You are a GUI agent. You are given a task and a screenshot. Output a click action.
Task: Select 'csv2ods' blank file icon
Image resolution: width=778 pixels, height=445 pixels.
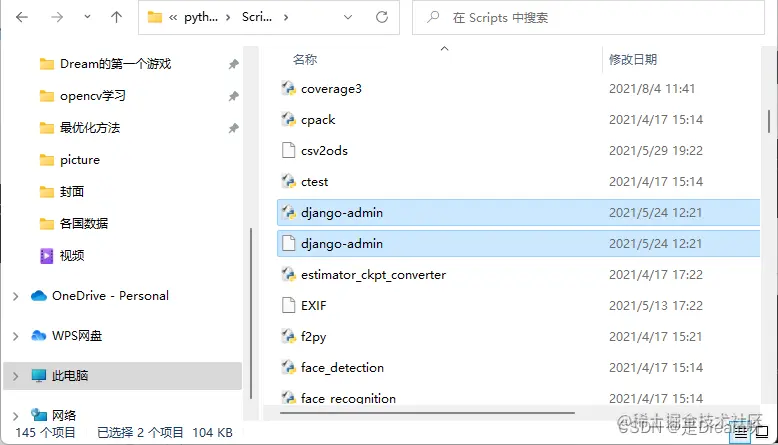(288, 150)
